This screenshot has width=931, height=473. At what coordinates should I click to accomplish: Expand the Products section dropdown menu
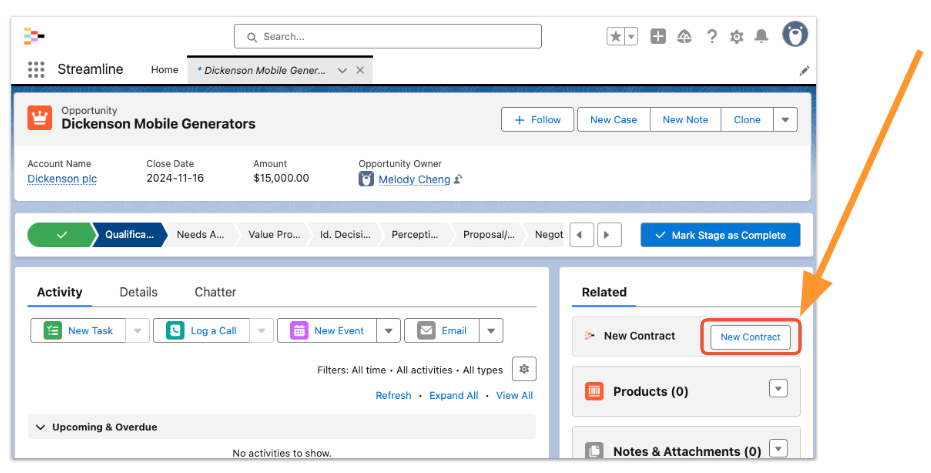[778, 389]
